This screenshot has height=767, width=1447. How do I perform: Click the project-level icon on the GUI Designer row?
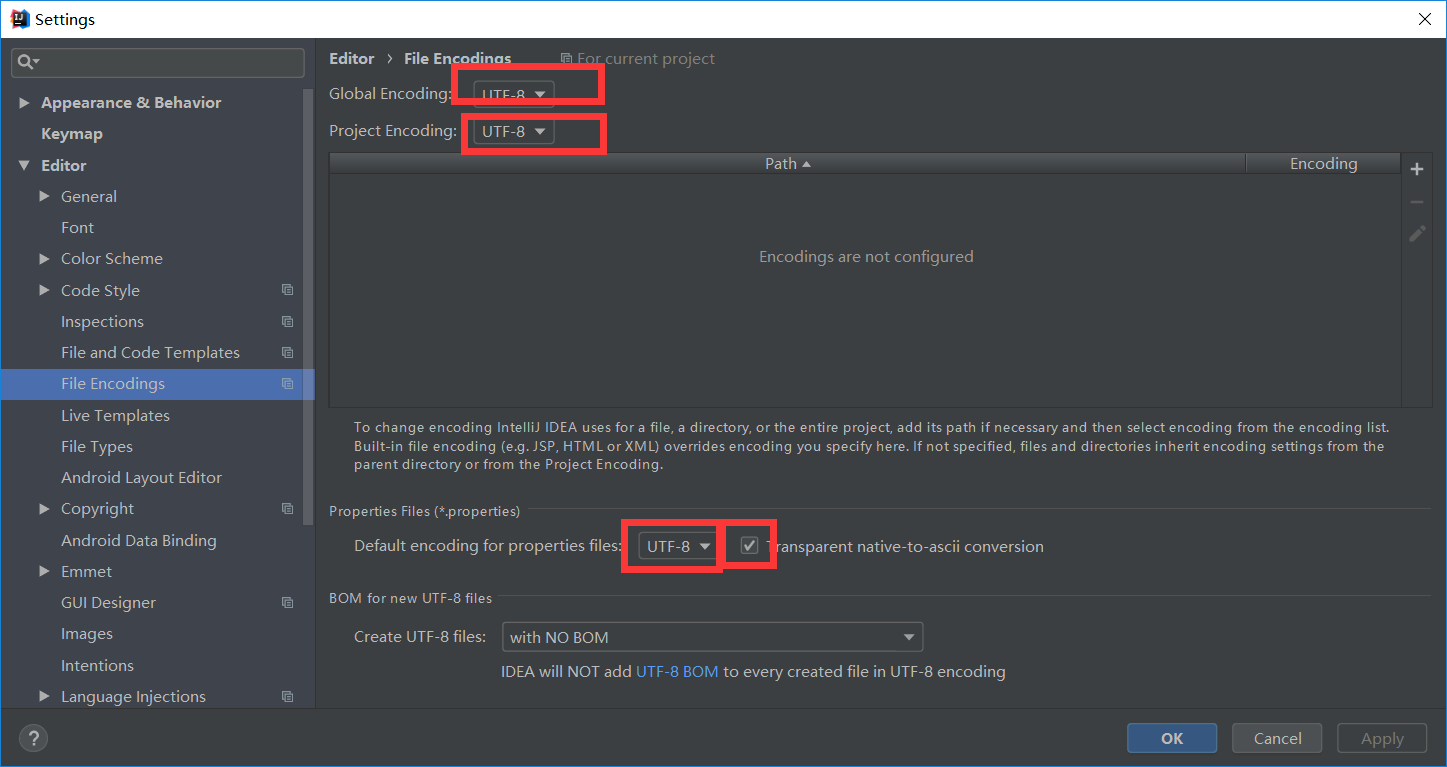[288, 602]
